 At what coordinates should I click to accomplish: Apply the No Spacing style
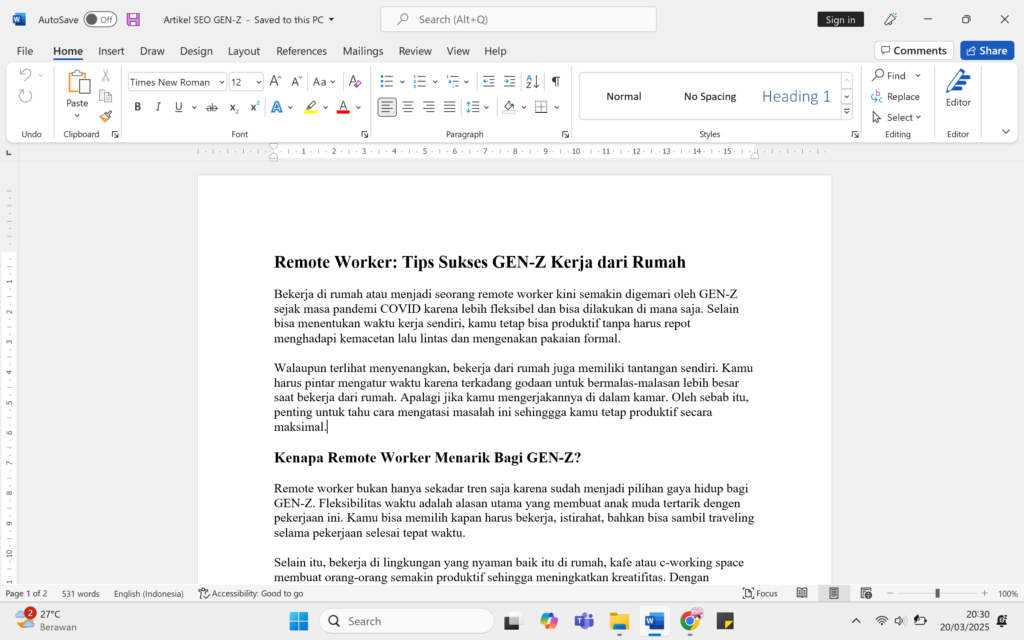710,97
